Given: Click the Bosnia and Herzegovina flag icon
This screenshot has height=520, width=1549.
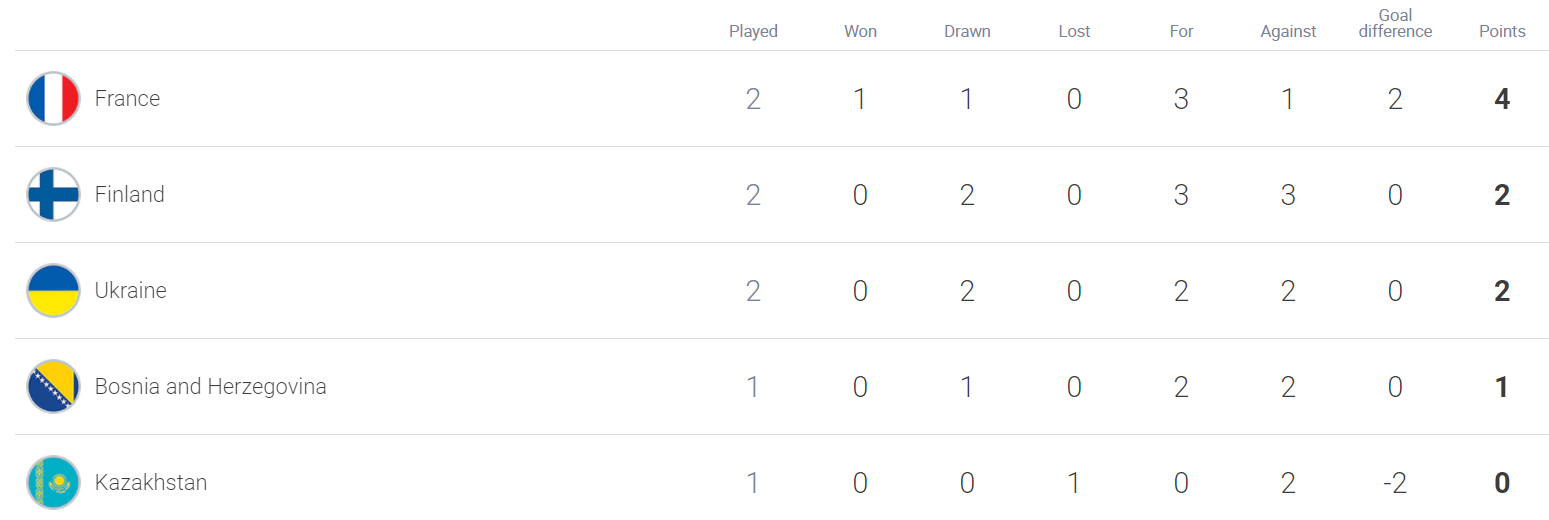Looking at the screenshot, I should [x=53, y=386].
